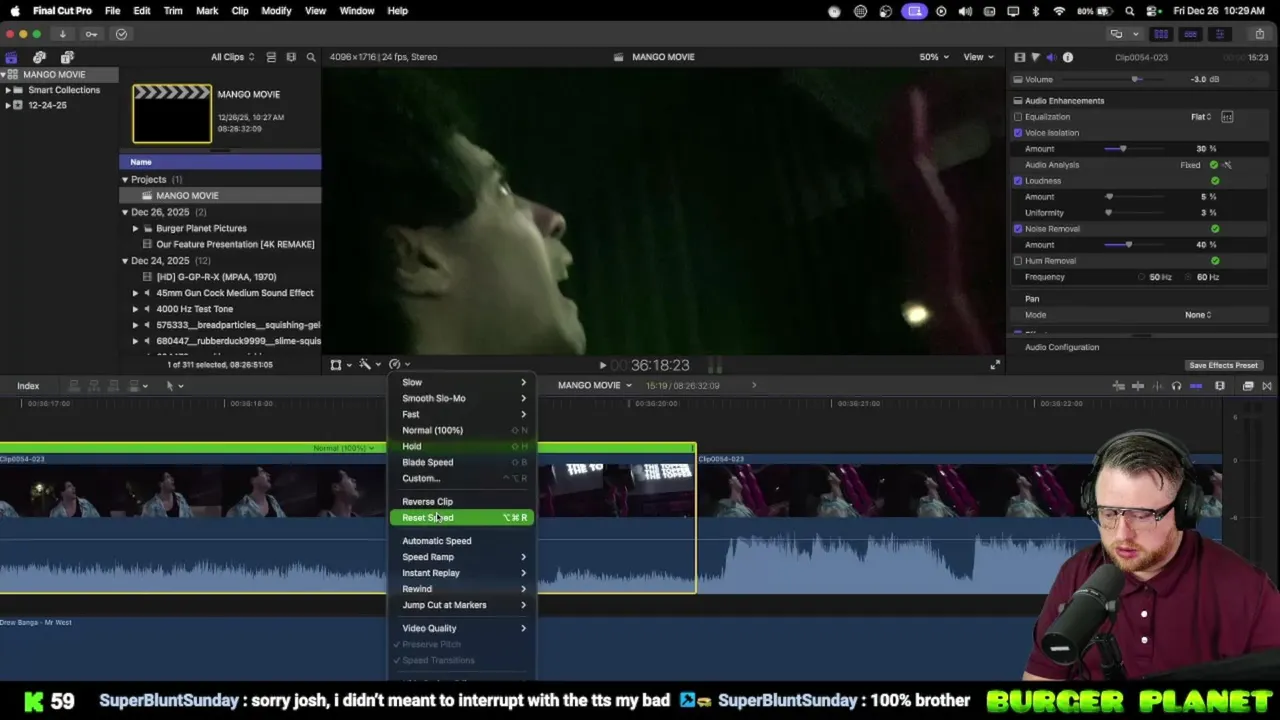The image size is (1280, 720).
Task: Select the 4000 Hz Test Tone clip
Action: 194,309
